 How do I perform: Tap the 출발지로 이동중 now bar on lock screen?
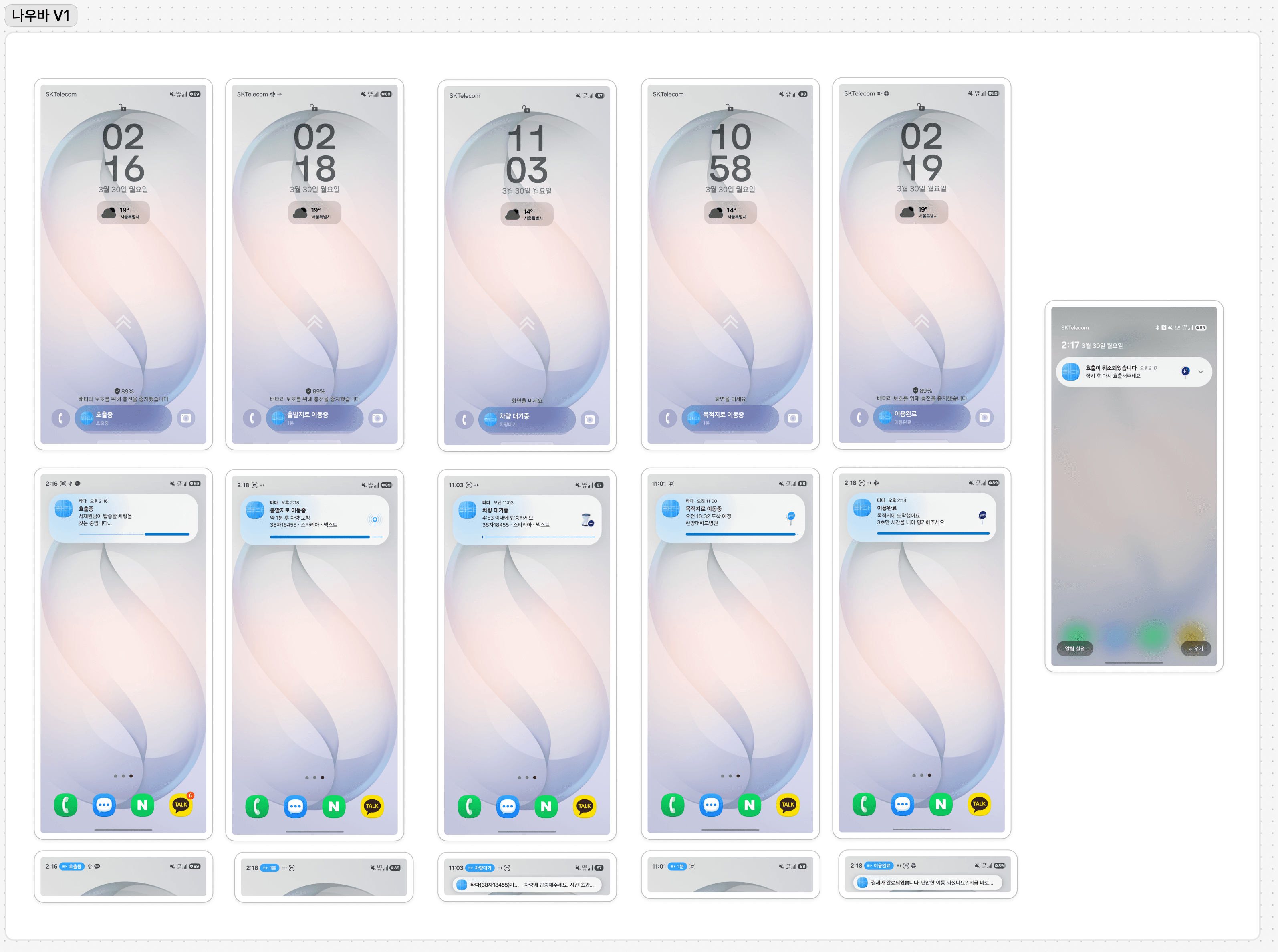314,418
